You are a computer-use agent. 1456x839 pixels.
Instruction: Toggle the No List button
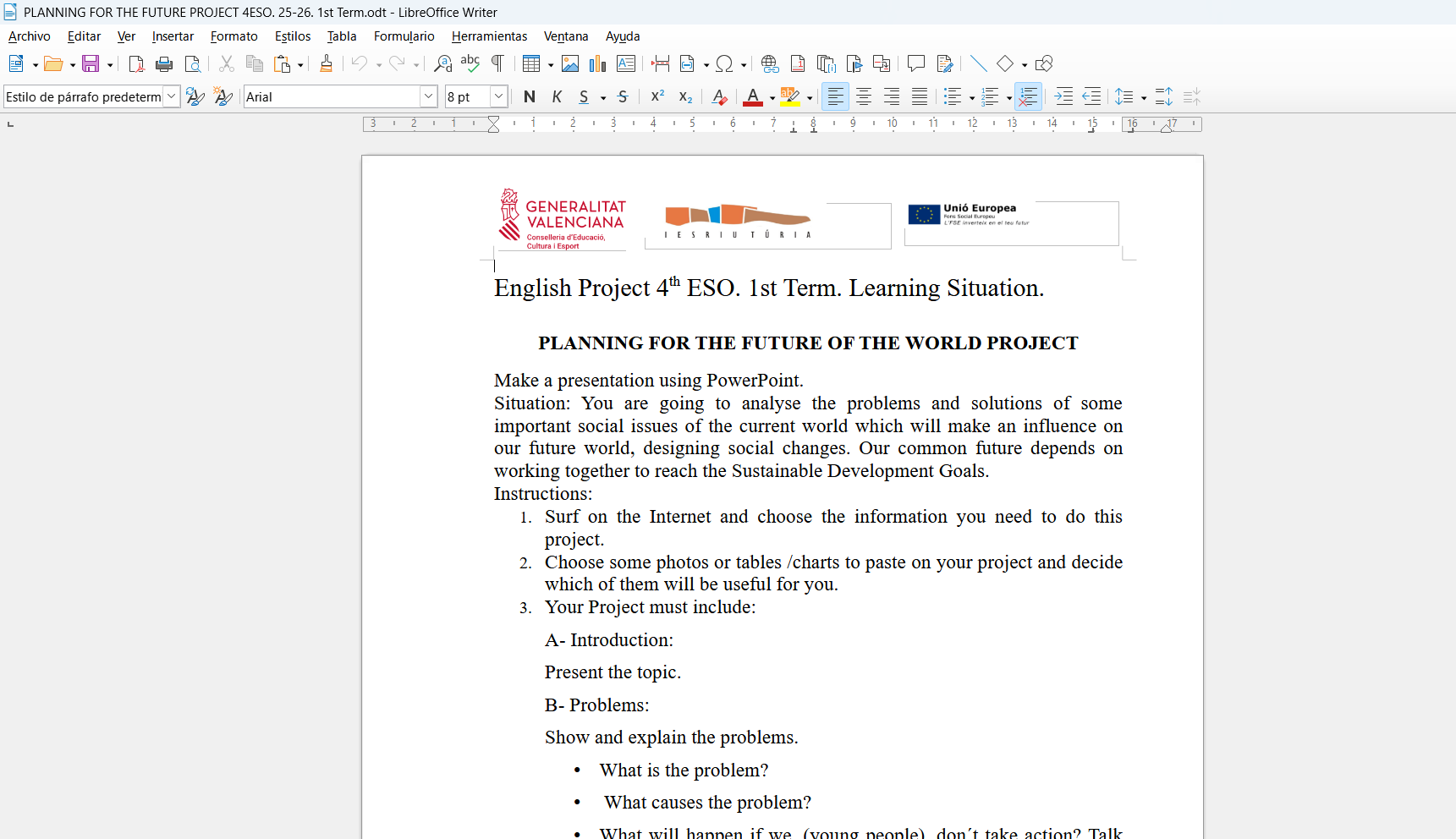1028,97
